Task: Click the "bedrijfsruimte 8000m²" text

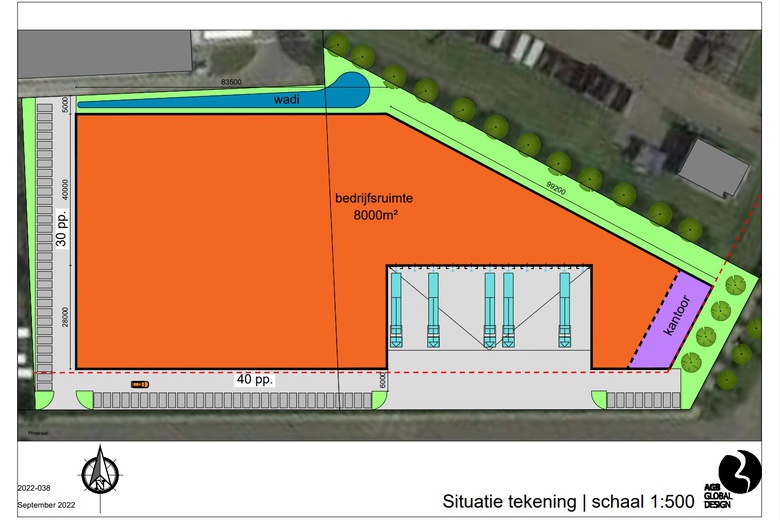Action: (374, 206)
